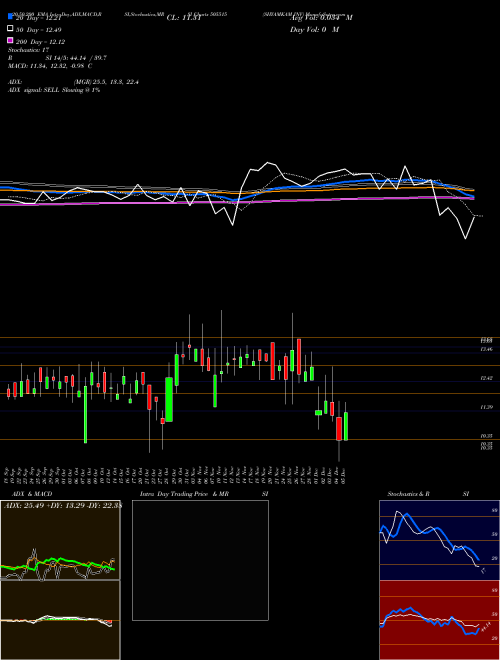The width and height of the screenshot is (500, 660).
Task: Click the 12.42 price axis label
Action: pos(487,378)
